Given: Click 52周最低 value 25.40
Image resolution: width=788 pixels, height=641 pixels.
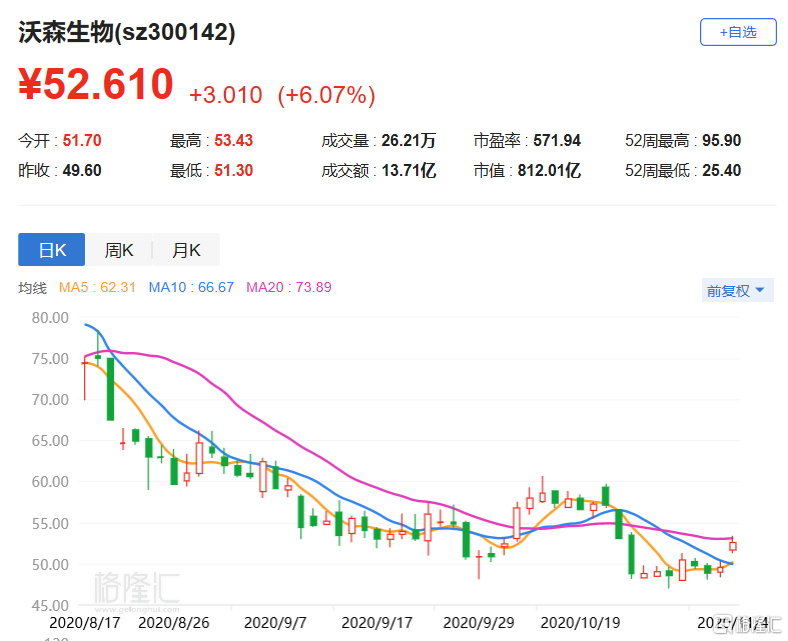Looking at the screenshot, I should 722,170.
